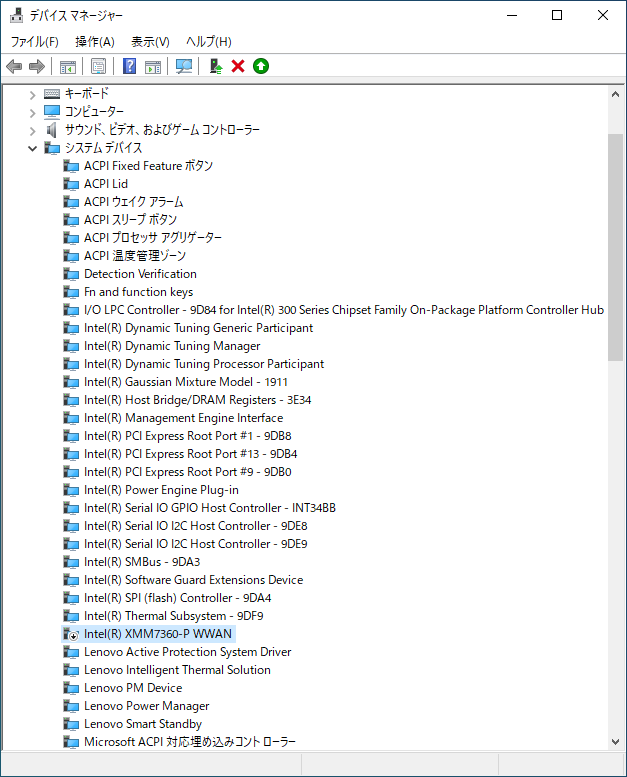Click the icon beside Detection Verification
The width and height of the screenshot is (627, 777).
click(x=71, y=274)
